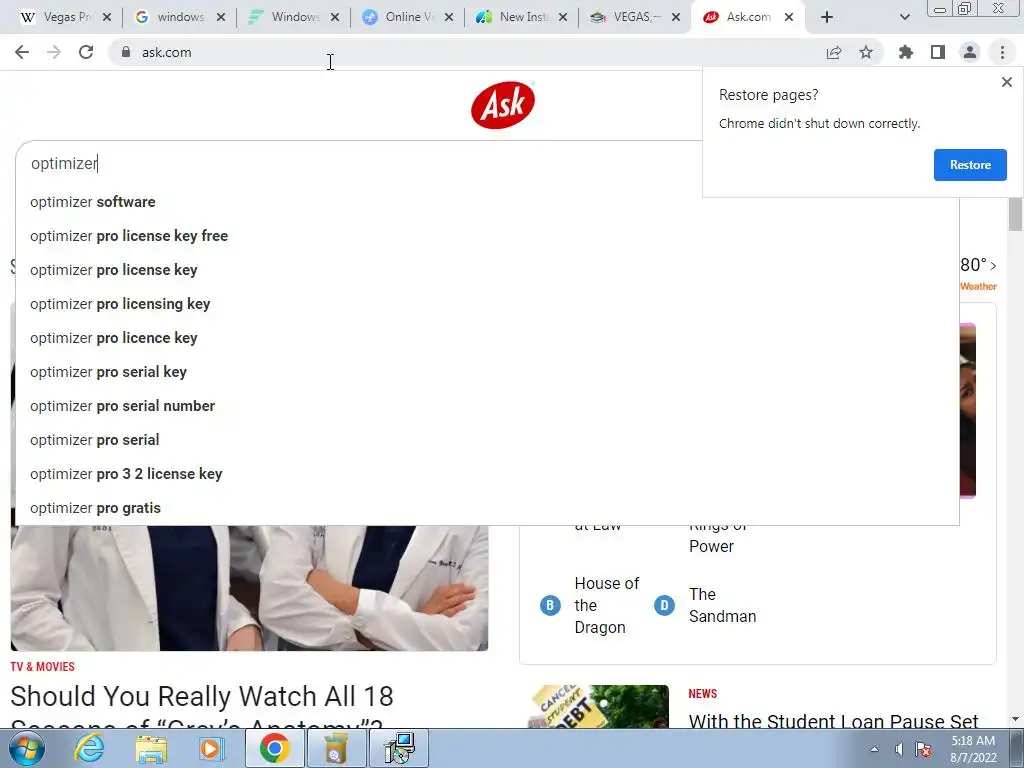
Task: Click the browser Back arrow
Action: click(22, 52)
